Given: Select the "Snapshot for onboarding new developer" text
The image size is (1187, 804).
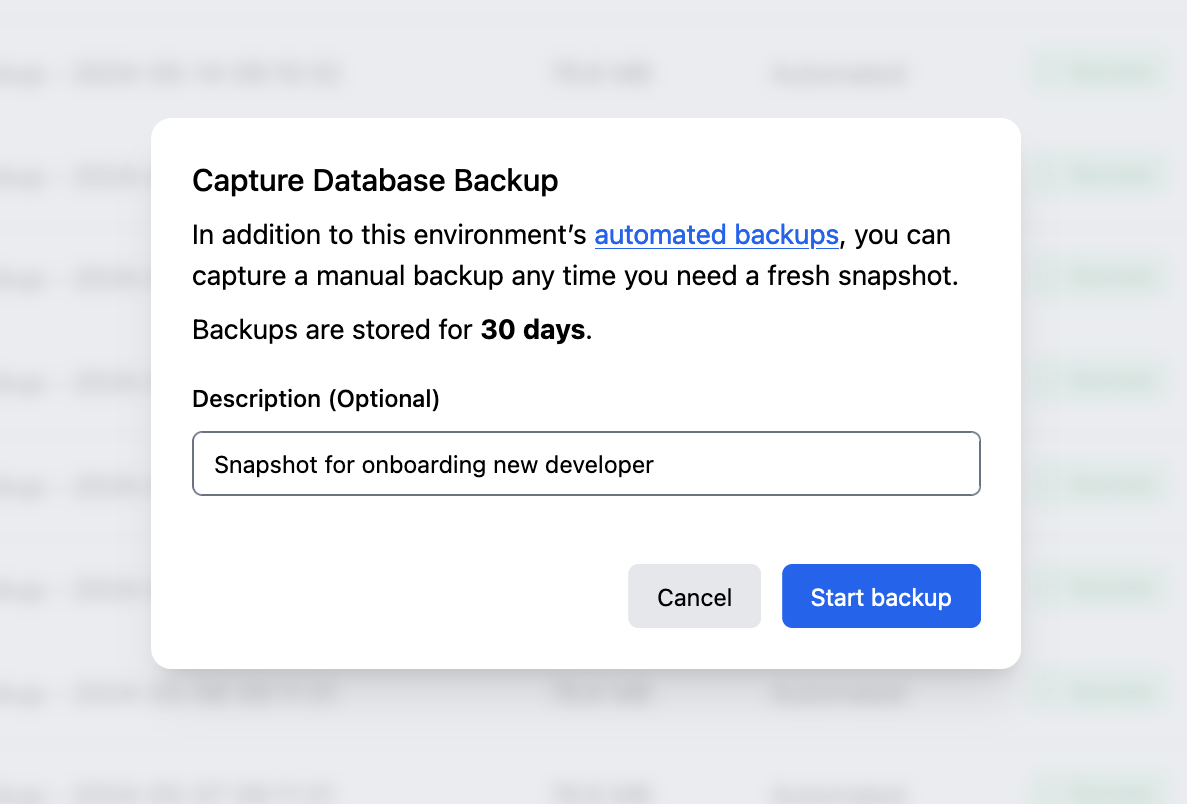Looking at the screenshot, I should [x=433, y=464].
